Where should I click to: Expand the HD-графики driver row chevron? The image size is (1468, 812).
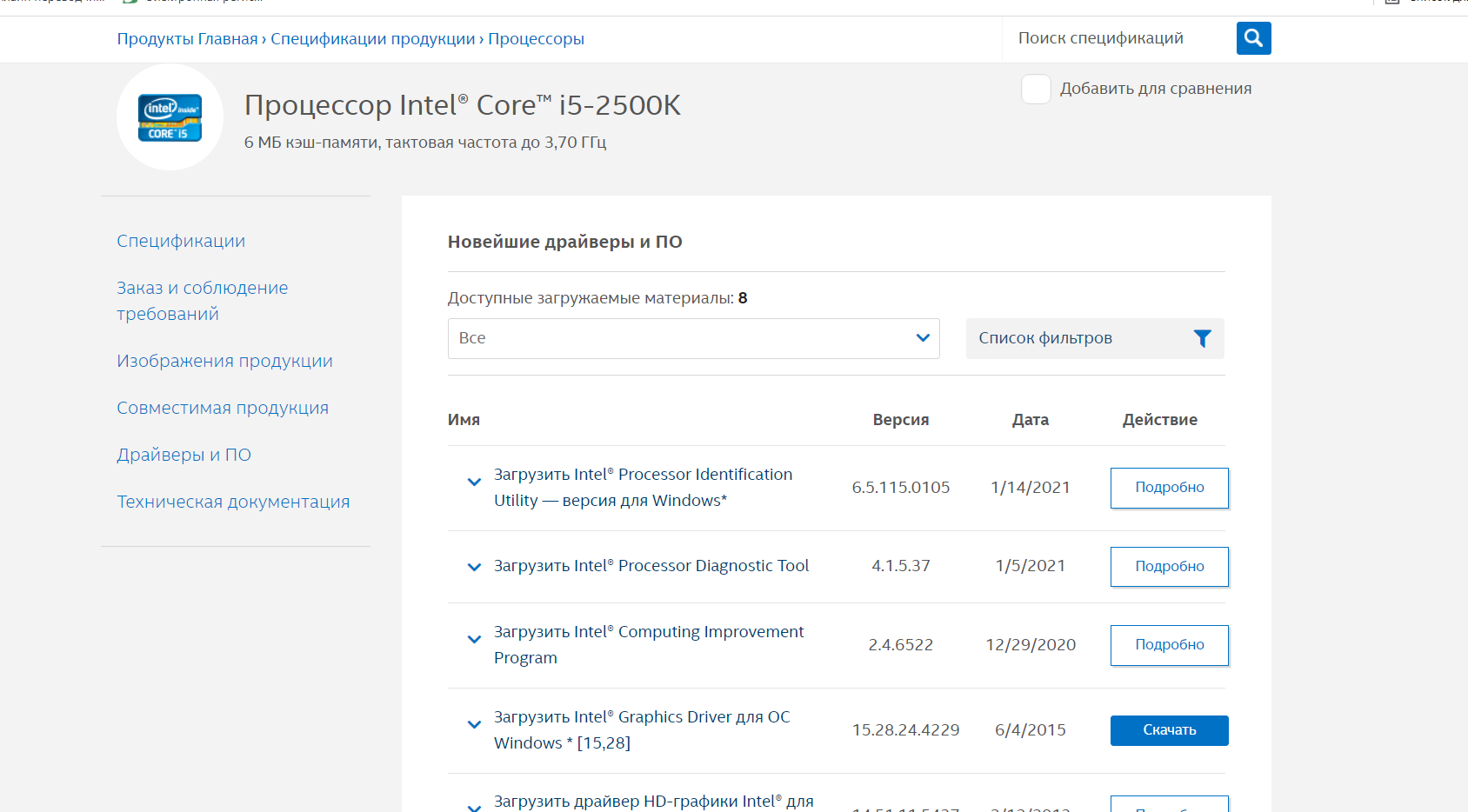coord(474,807)
